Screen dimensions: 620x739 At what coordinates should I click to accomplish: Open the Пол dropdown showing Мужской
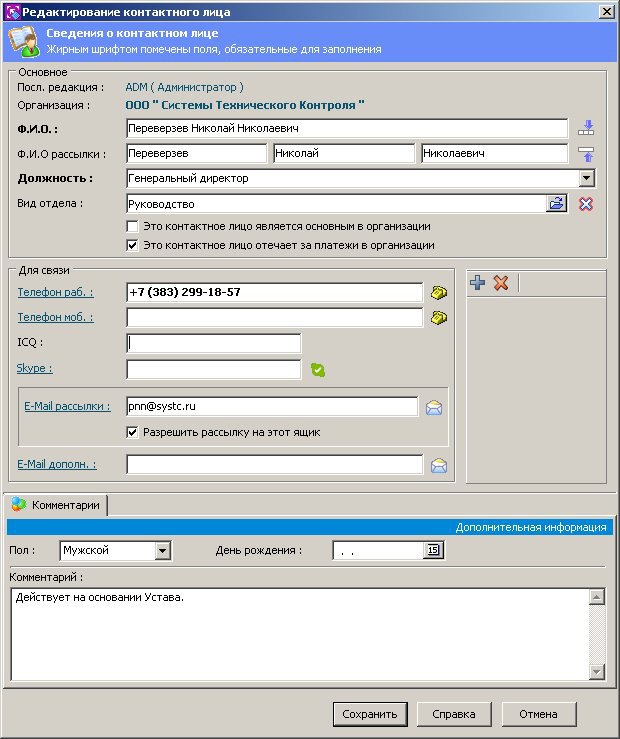pyautogui.click(x=163, y=550)
